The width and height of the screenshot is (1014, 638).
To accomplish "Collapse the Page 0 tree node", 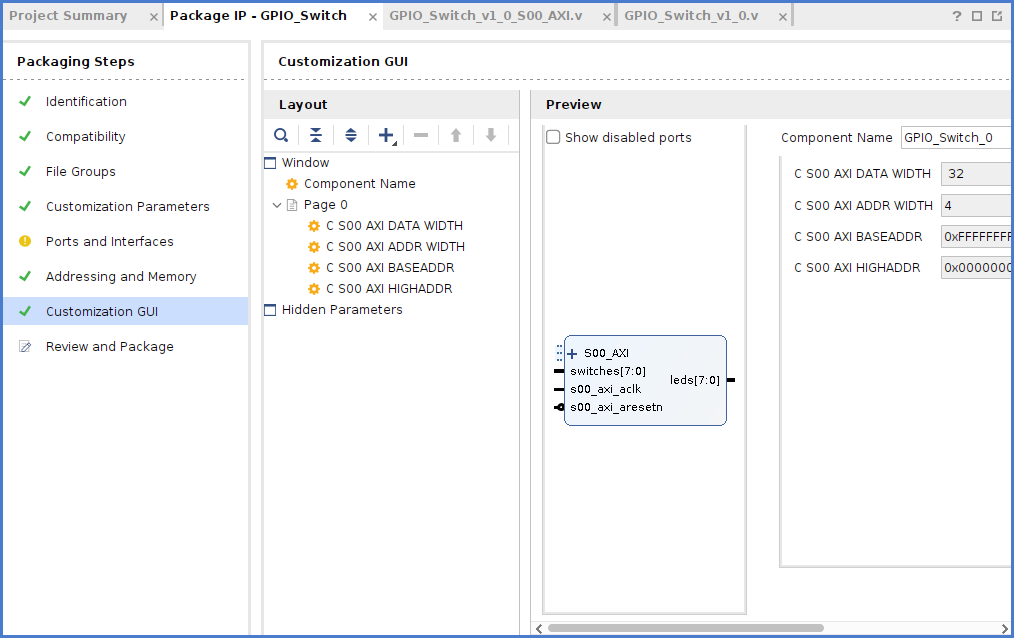I will [x=277, y=205].
